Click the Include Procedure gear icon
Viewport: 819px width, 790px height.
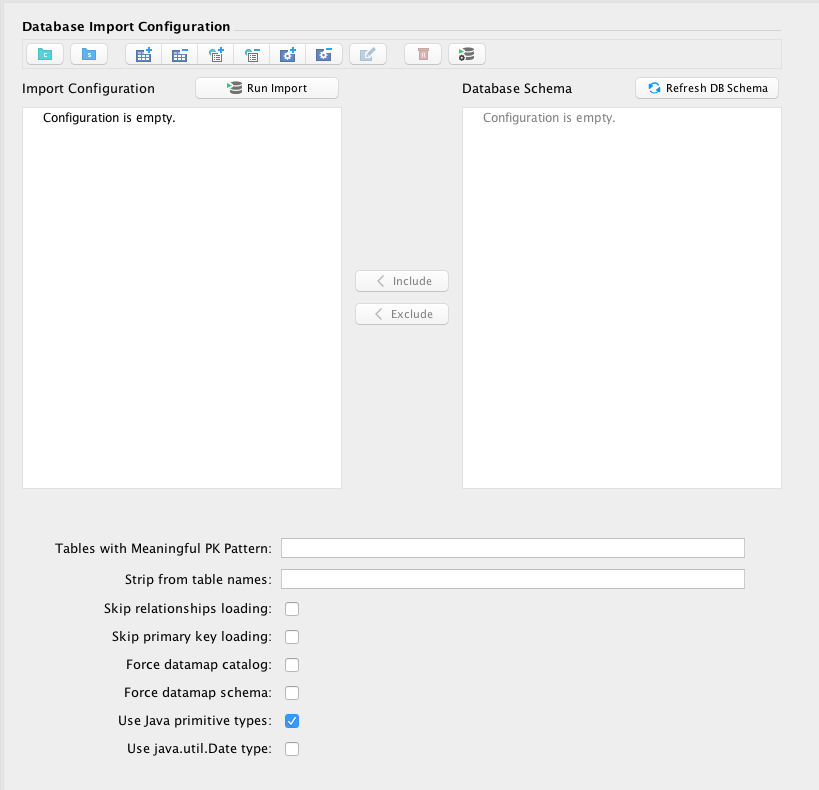coord(288,54)
